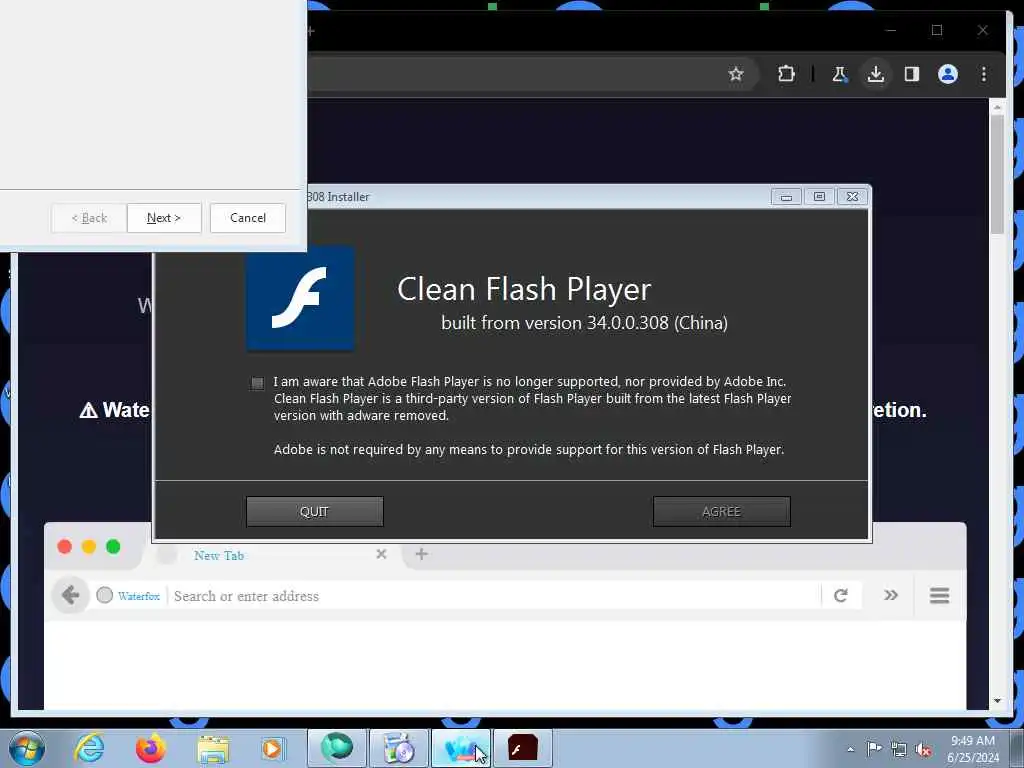
Task: Close the New Tab tab in Waterfox mockup
Action: click(381, 554)
